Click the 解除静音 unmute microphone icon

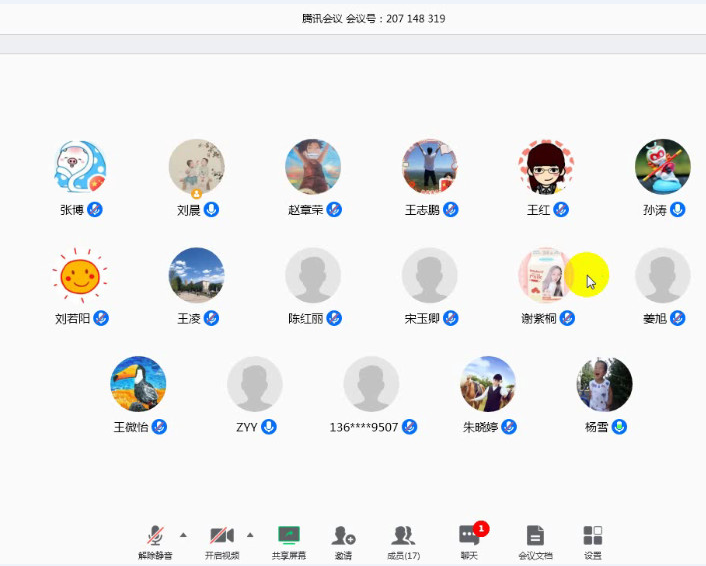pyautogui.click(x=155, y=536)
